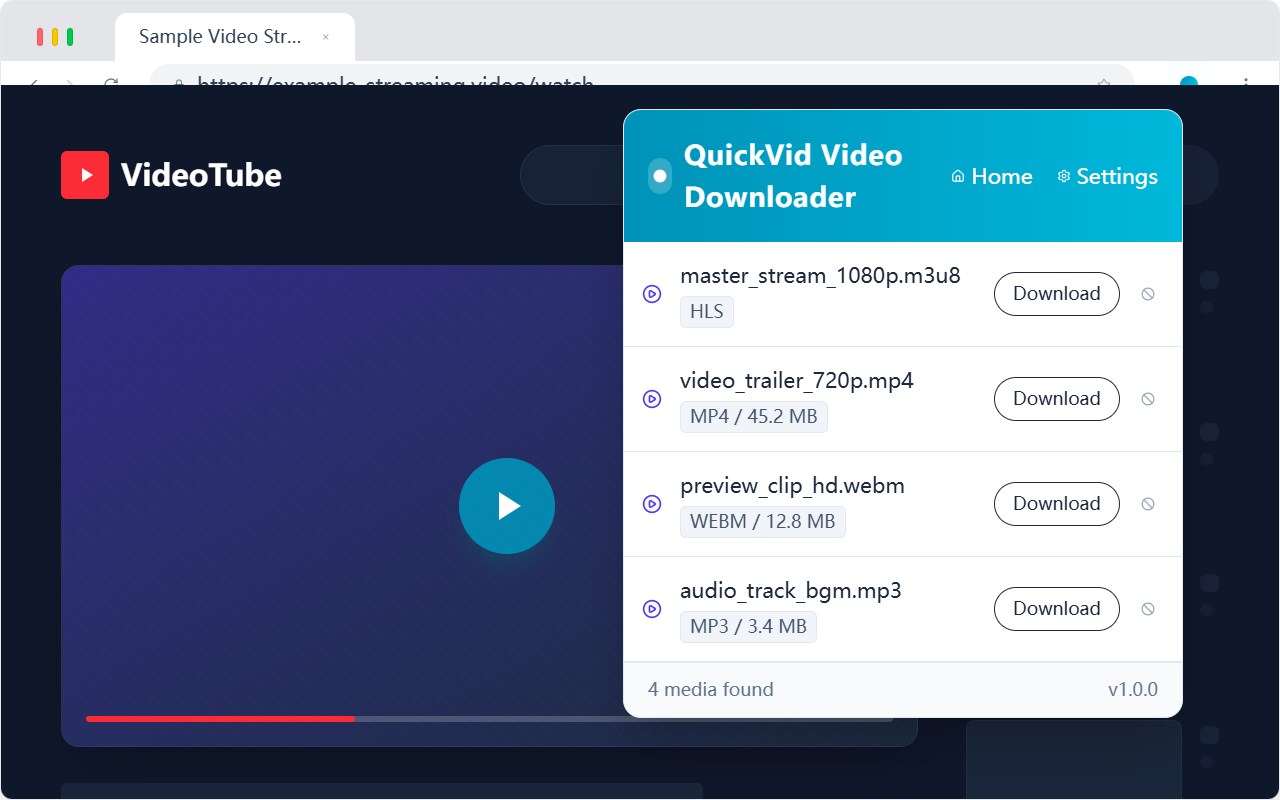Viewport: 1280px width, 800px height.
Task: Open the browser three-dot menu
Action: [x=1244, y=85]
